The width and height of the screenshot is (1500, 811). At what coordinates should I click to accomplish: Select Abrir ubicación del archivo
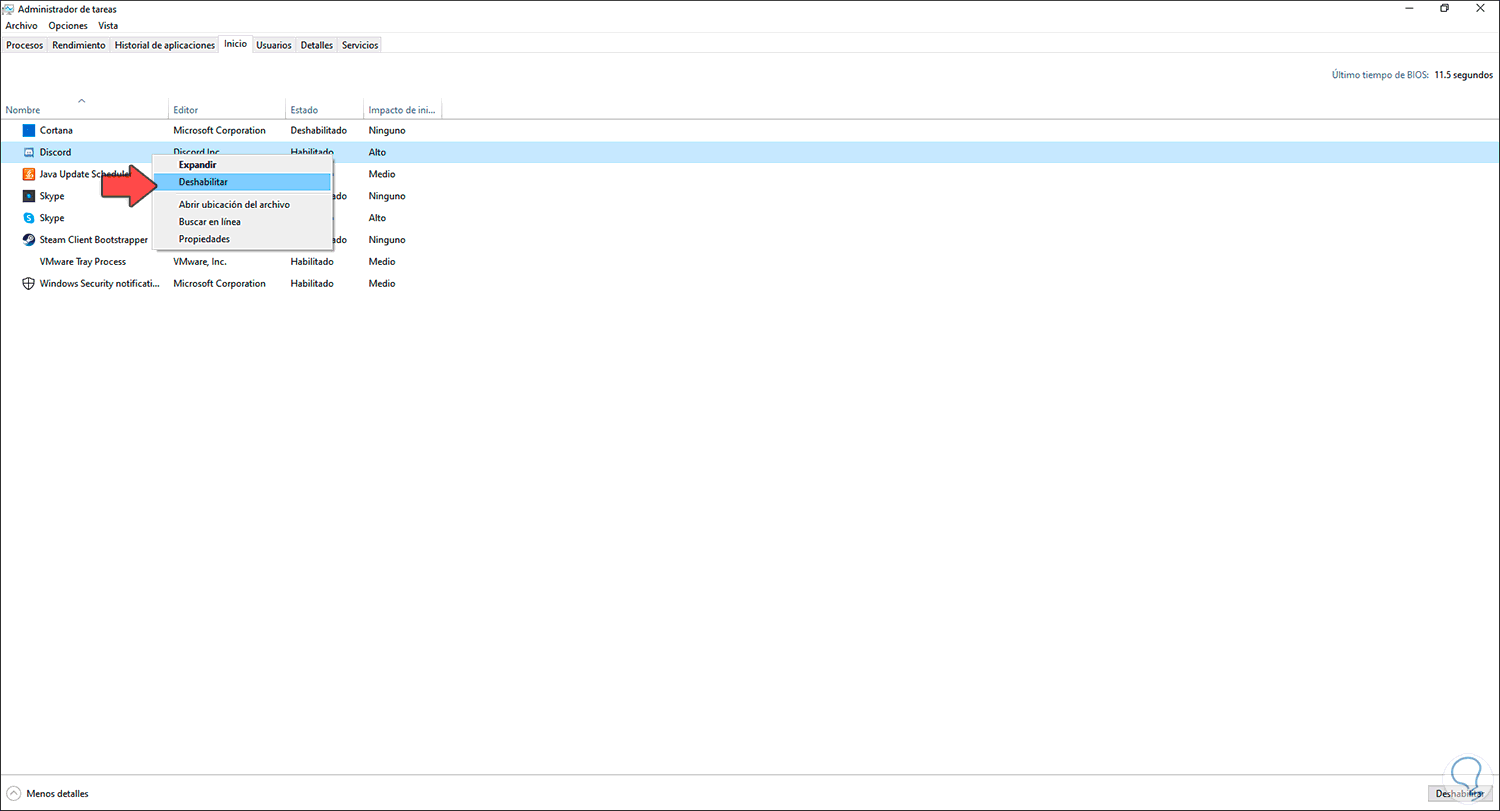point(242,204)
